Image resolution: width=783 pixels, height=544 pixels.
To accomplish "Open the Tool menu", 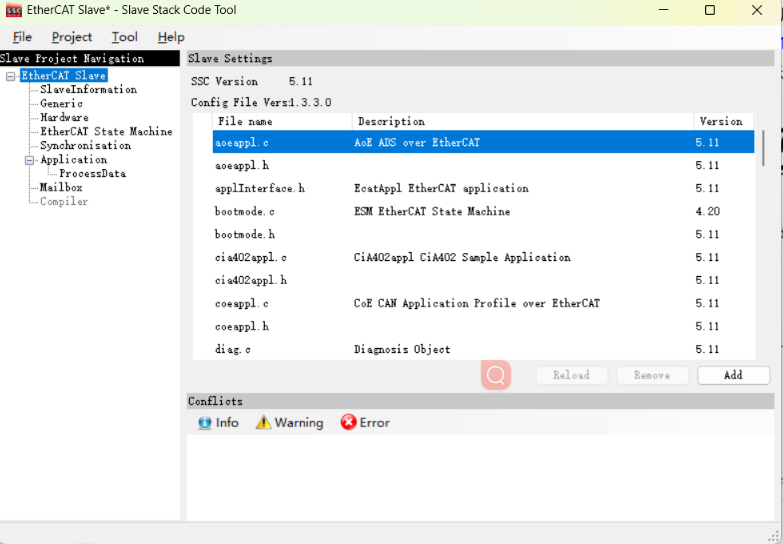I will [124, 37].
